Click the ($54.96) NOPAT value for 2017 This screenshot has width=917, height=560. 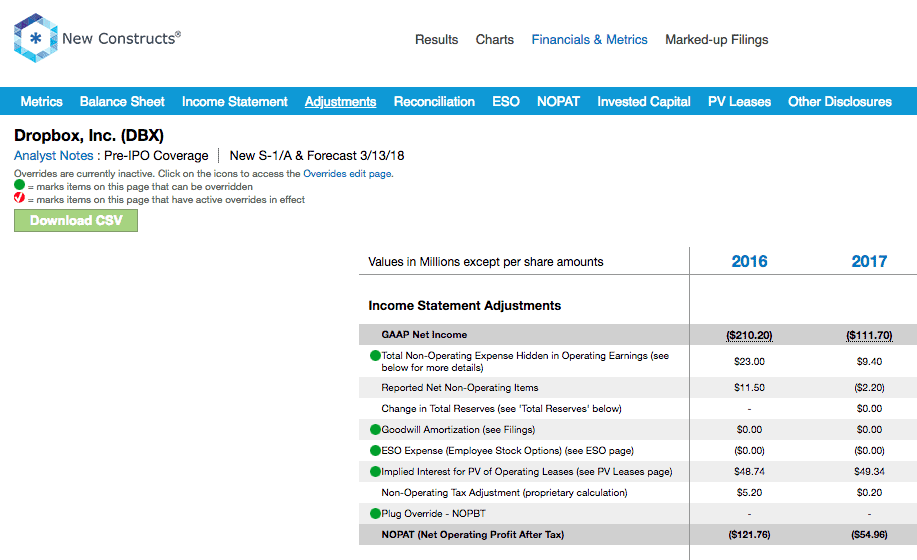(869, 535)
